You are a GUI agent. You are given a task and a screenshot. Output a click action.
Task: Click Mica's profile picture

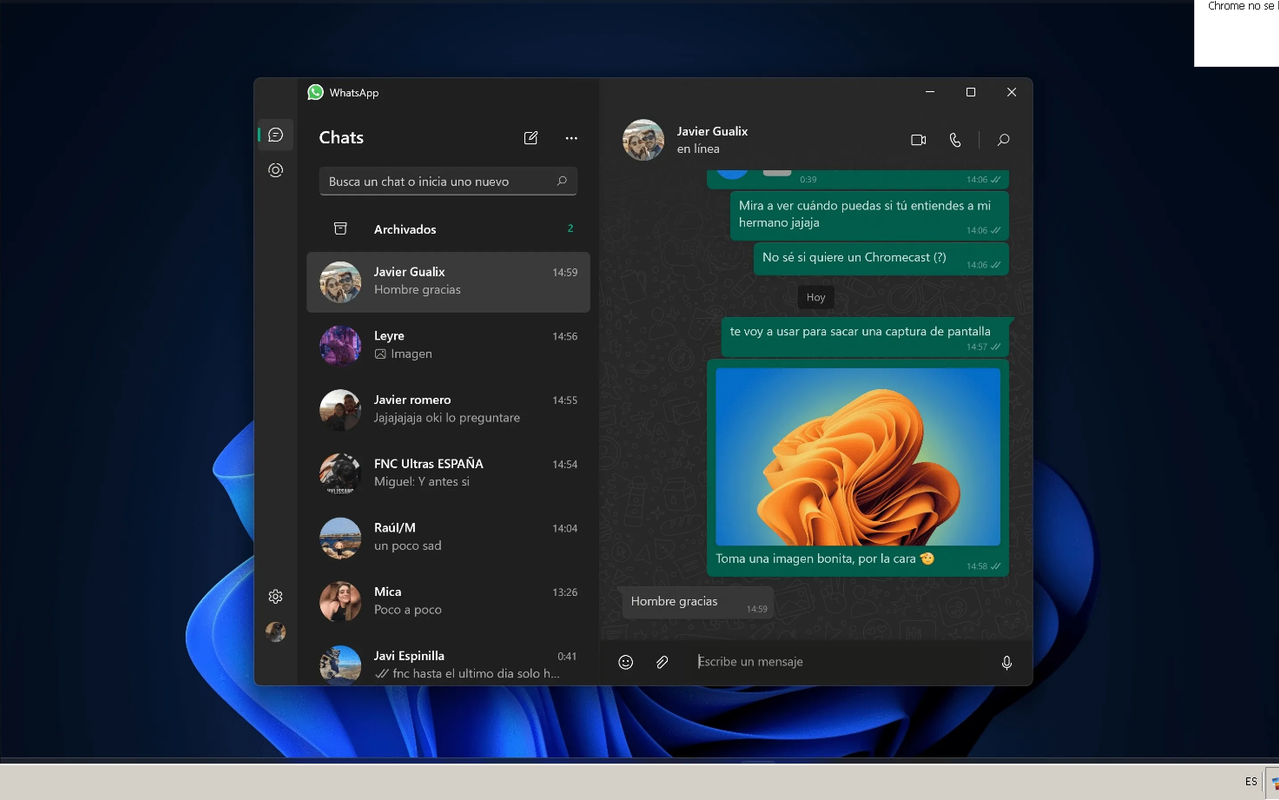click(x=340, y=602)
